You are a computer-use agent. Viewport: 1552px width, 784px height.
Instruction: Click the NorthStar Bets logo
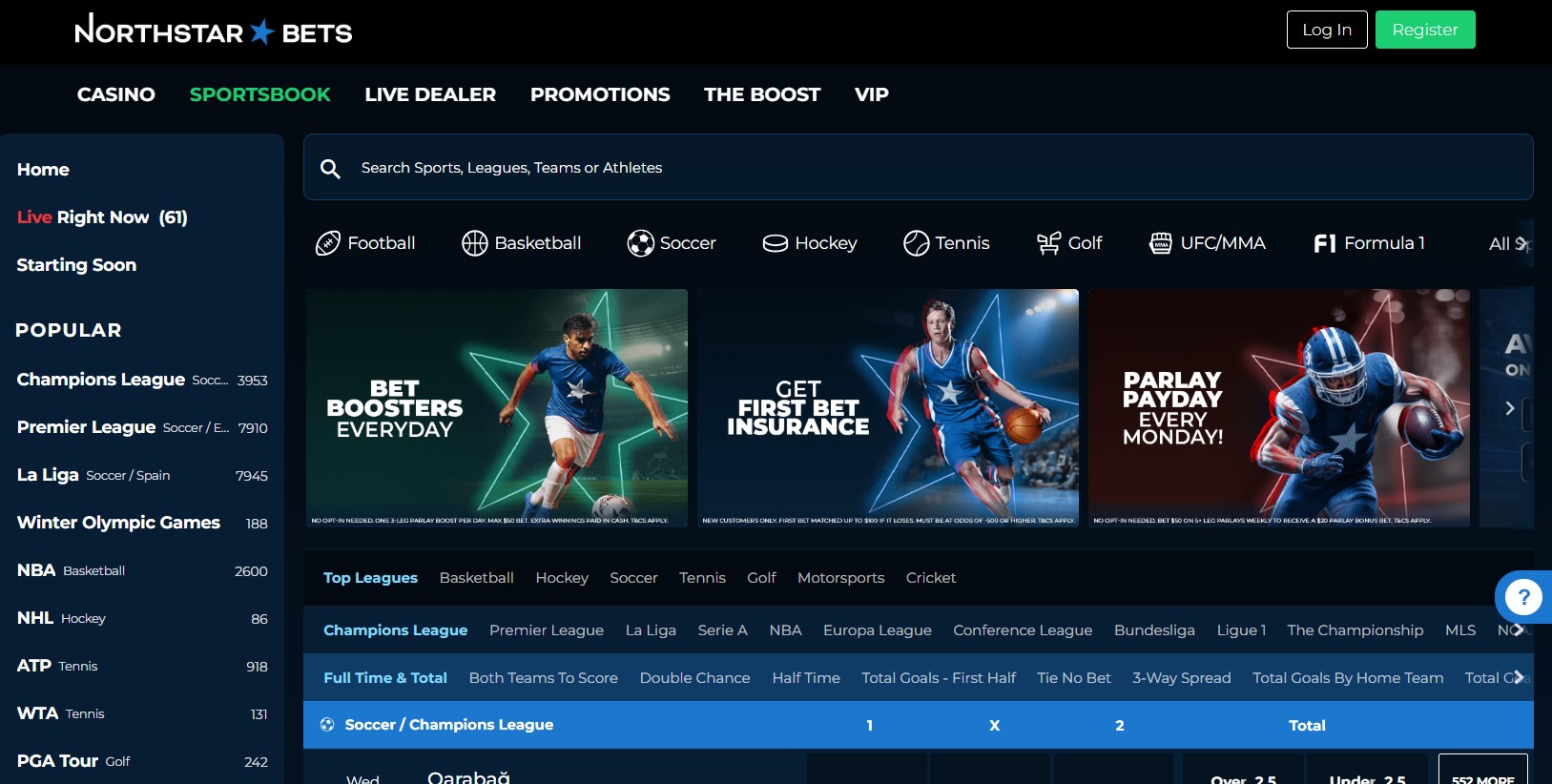tap(214, 31)
